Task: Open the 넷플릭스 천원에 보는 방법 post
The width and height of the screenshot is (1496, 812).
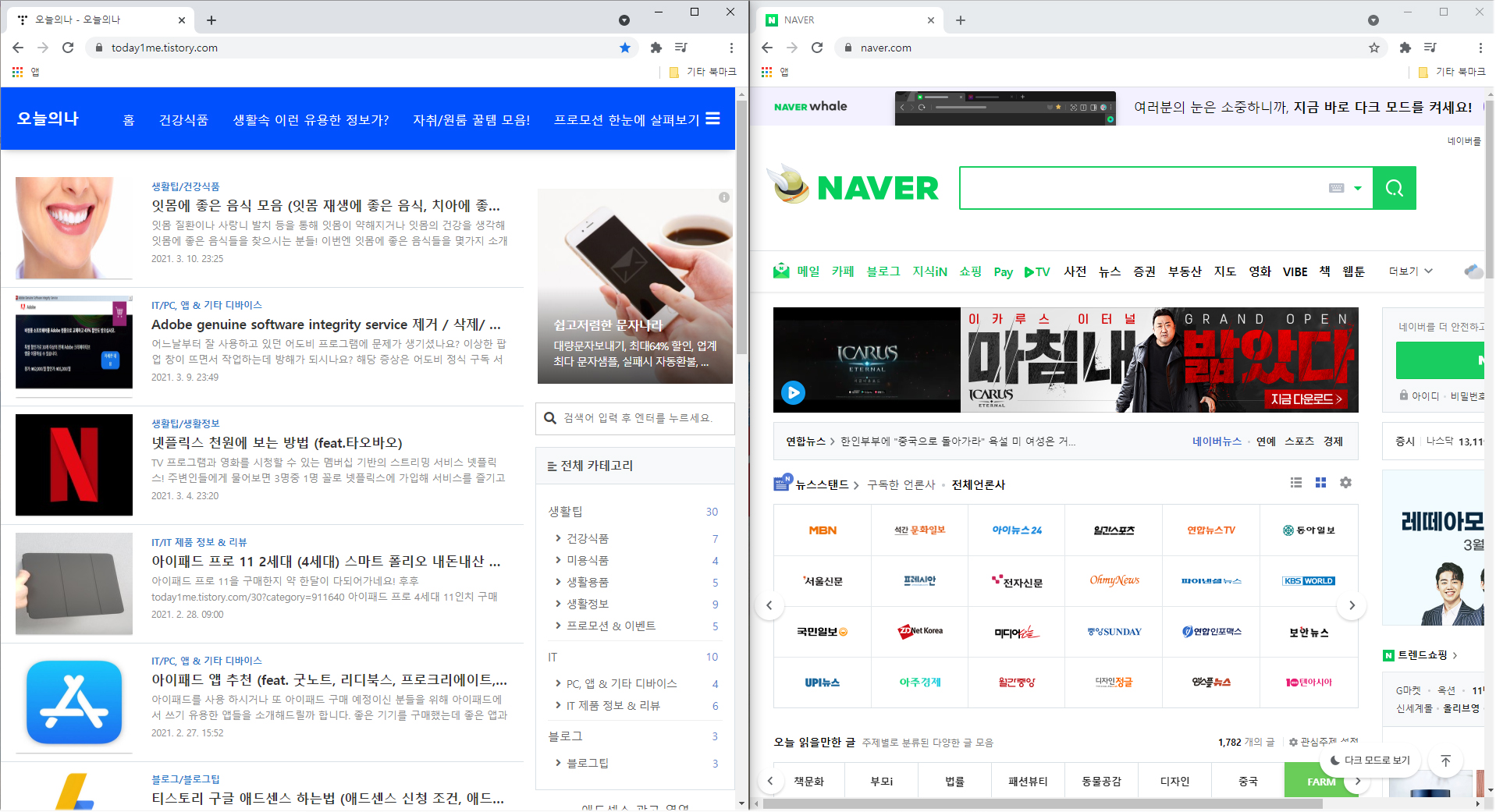Action: pyautogui.click(x=277, y=442)
